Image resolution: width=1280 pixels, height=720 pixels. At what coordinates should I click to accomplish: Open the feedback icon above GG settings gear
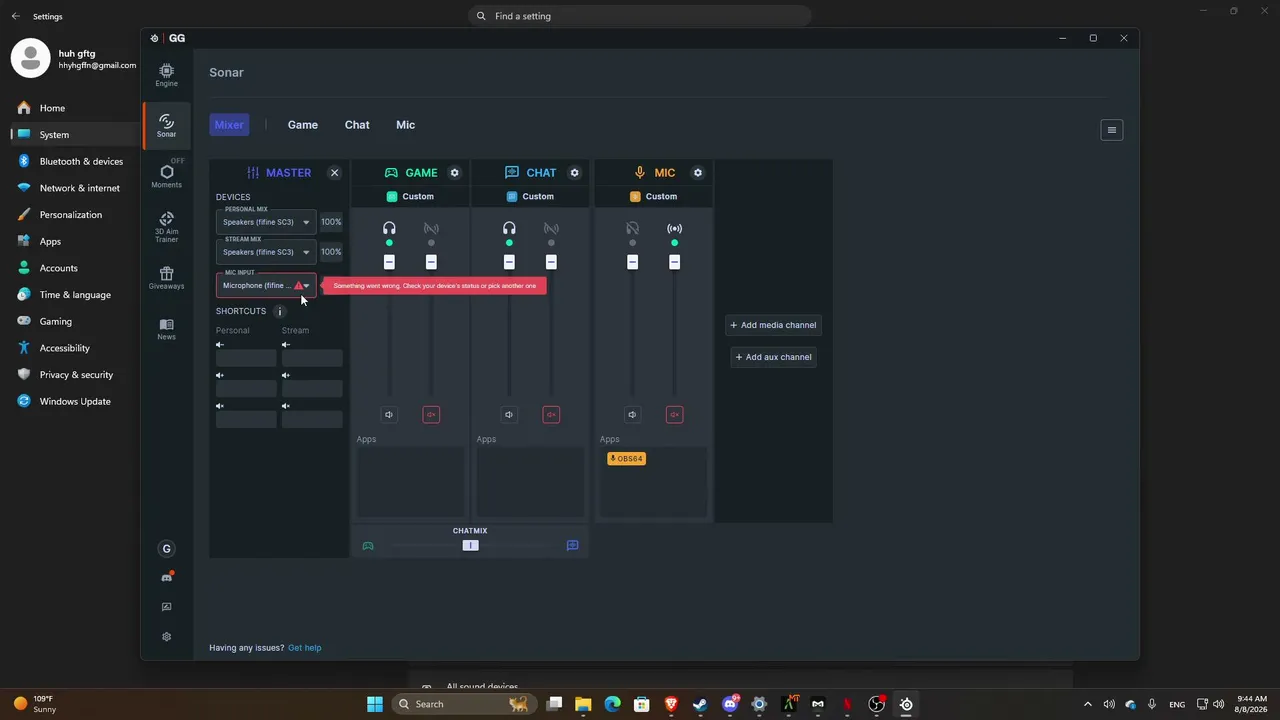click(x=166, y=607)
